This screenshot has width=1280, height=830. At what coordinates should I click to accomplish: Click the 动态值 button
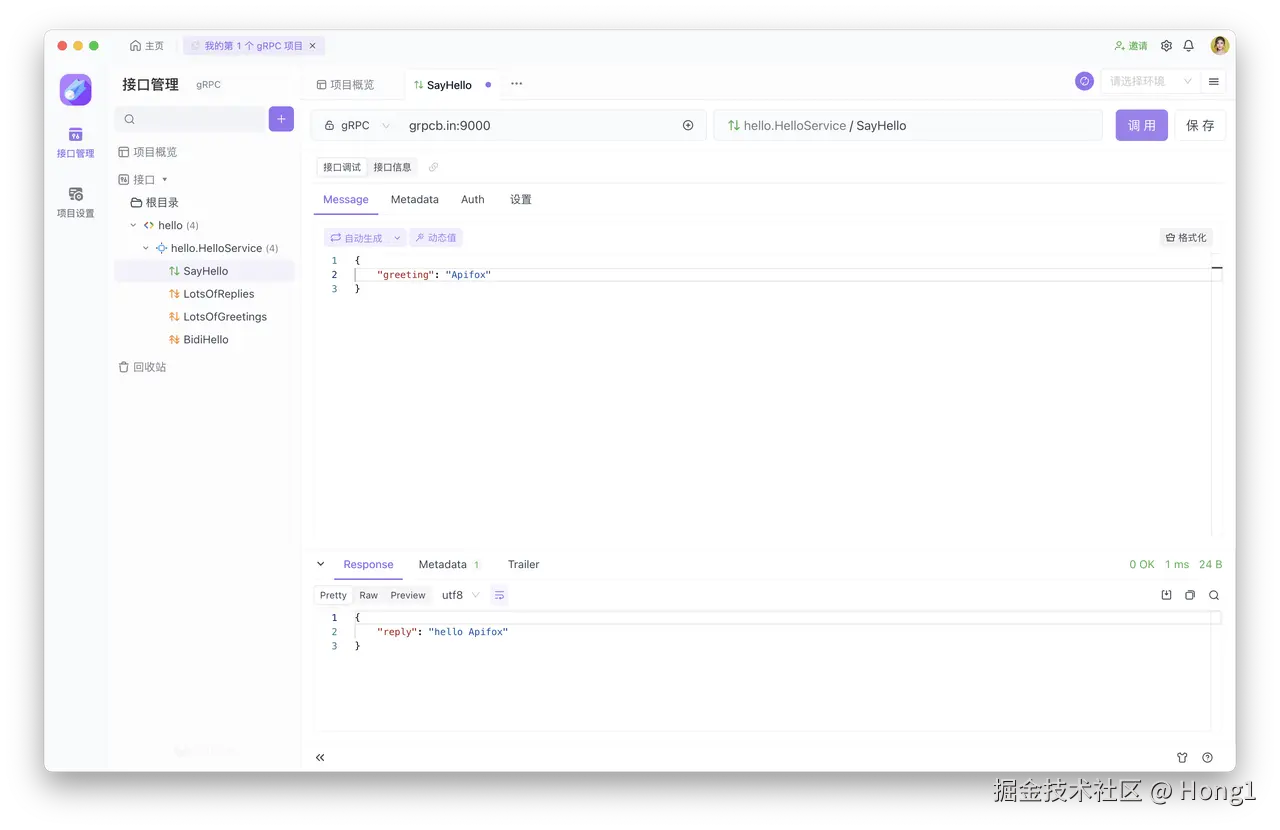[436, 238]
